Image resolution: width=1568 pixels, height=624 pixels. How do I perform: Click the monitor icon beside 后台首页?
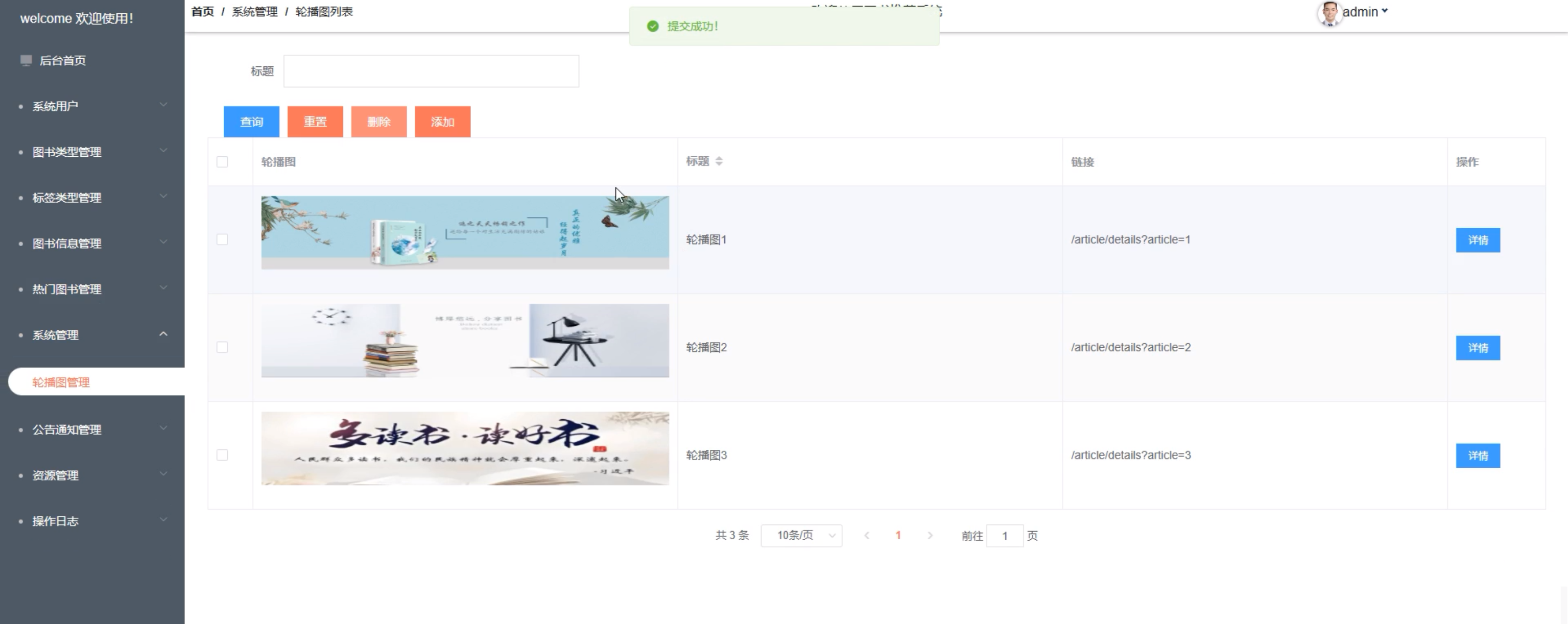coord(26,60)
